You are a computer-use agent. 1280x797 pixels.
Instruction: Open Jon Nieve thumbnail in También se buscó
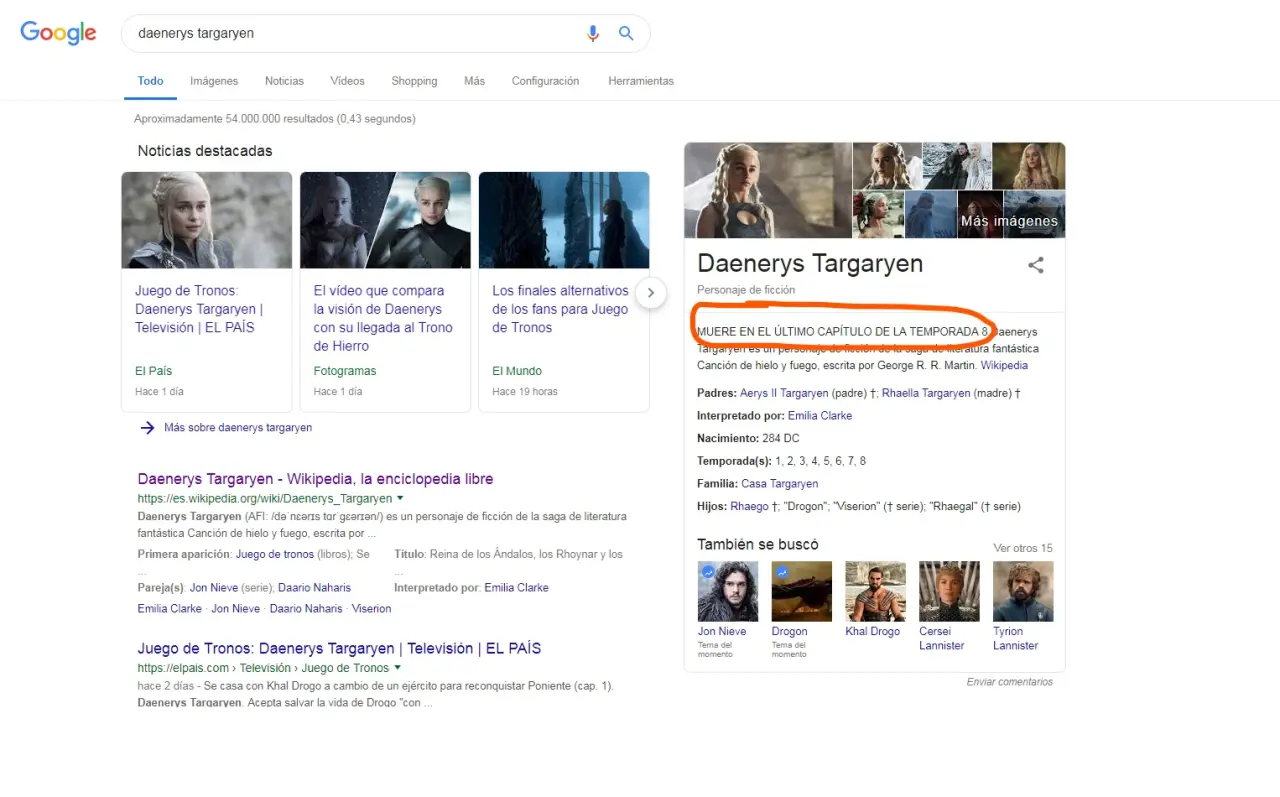(x=727, y=591)
